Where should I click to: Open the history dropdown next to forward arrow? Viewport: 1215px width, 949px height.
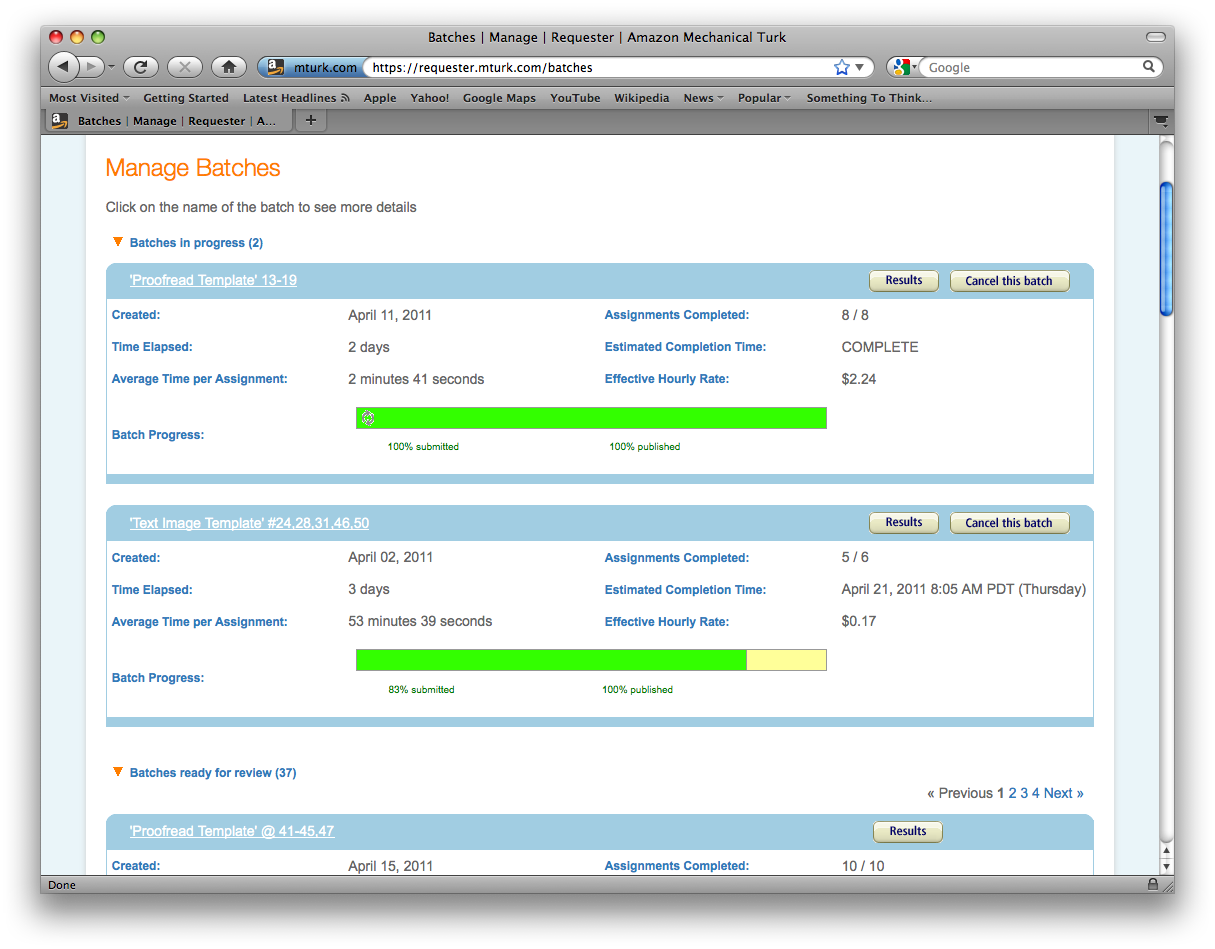pyautogui.click(x=111, y=67)
